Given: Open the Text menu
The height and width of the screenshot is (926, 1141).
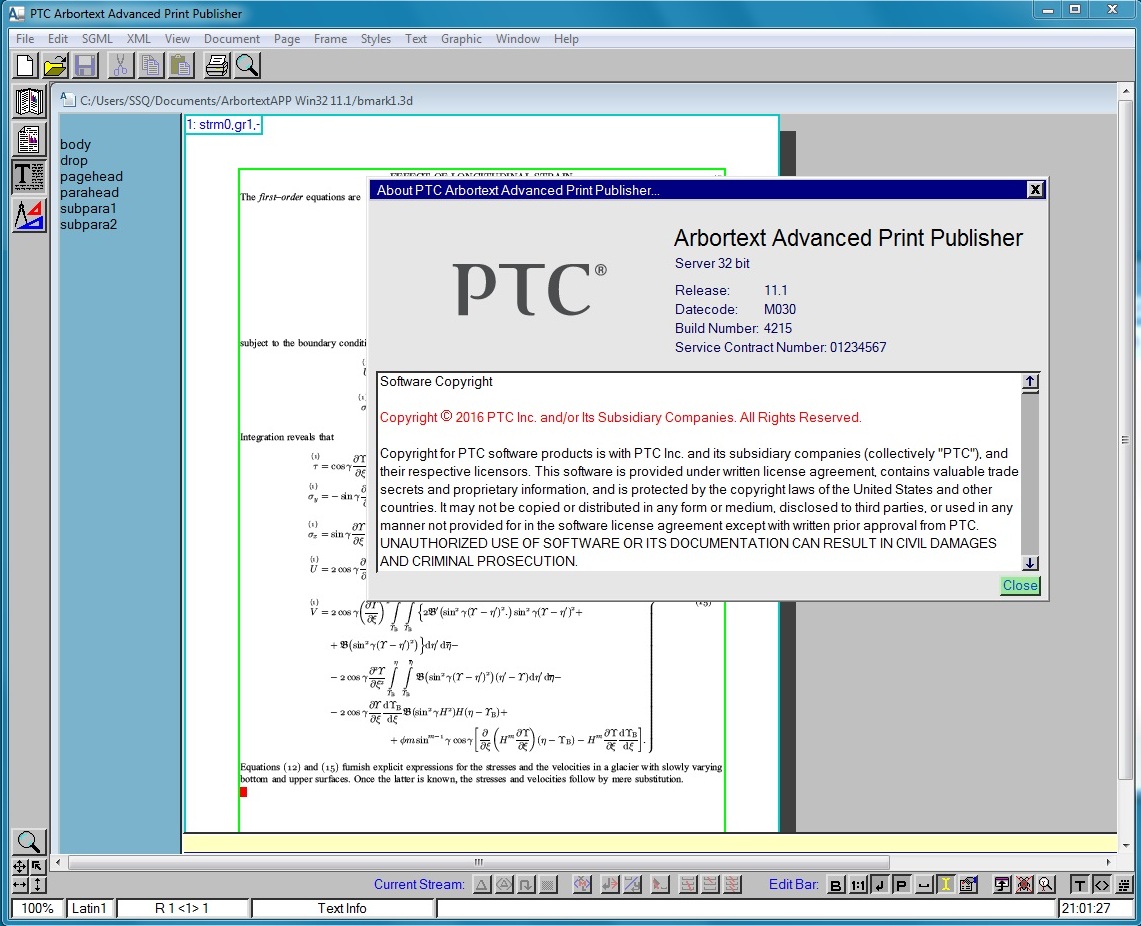Looking at the screenshot, I should pyautogui.click(x=416, y=39).
